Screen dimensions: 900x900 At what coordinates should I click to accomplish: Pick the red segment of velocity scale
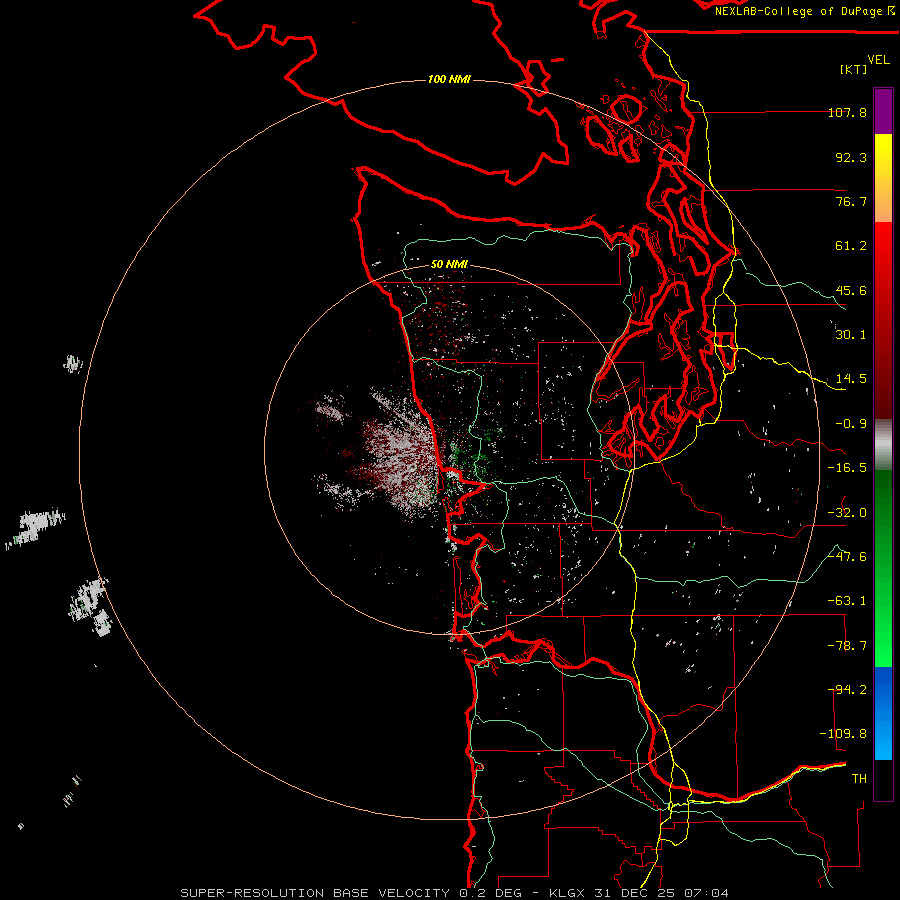(883, 320)
